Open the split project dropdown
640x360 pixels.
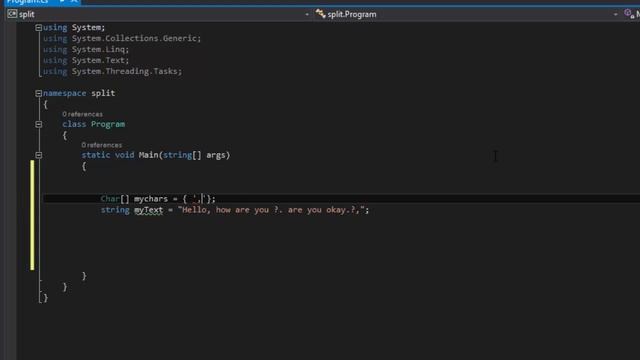point(307,14)
